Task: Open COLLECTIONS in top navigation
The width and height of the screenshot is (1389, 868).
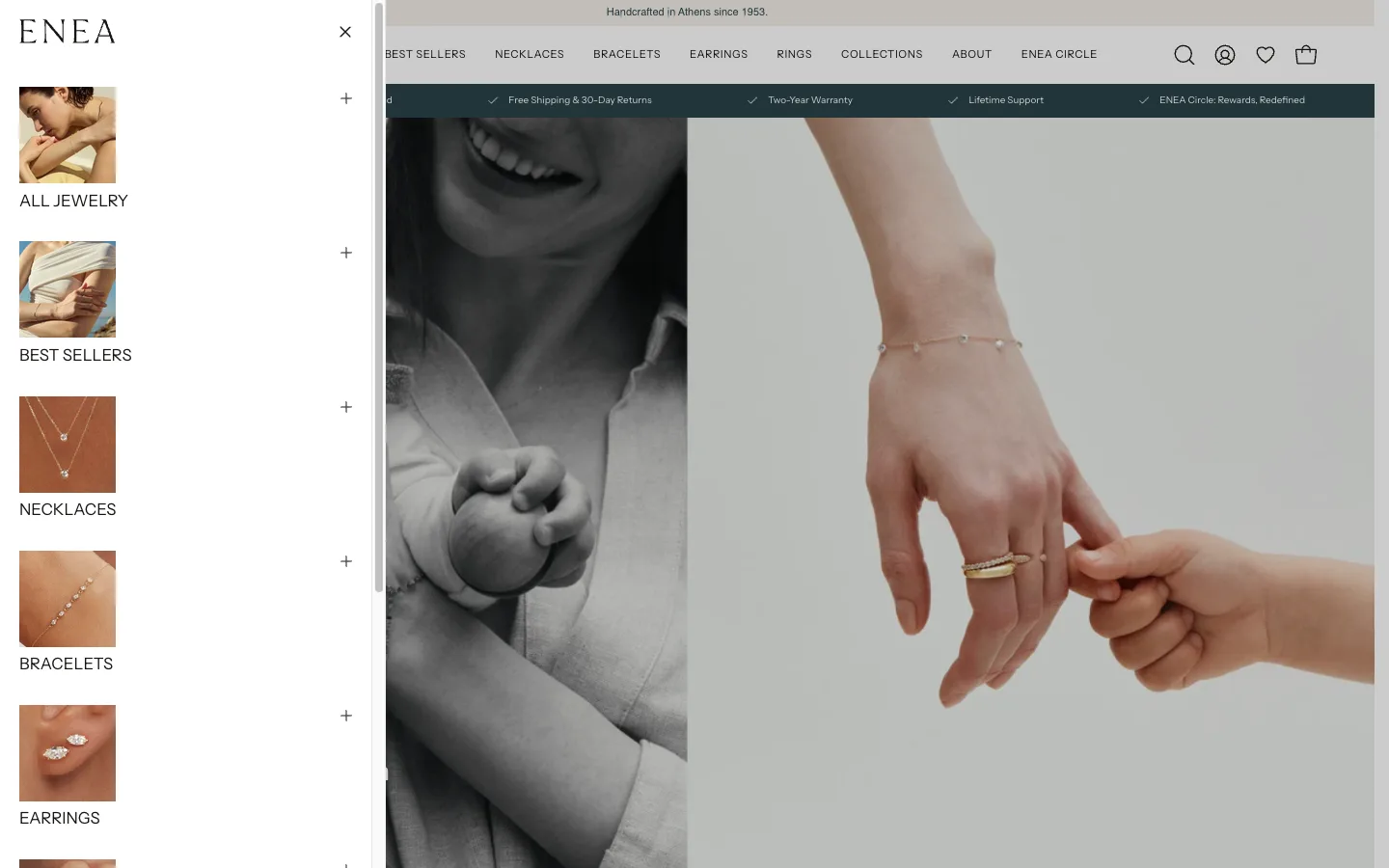Action: (882, 54)
